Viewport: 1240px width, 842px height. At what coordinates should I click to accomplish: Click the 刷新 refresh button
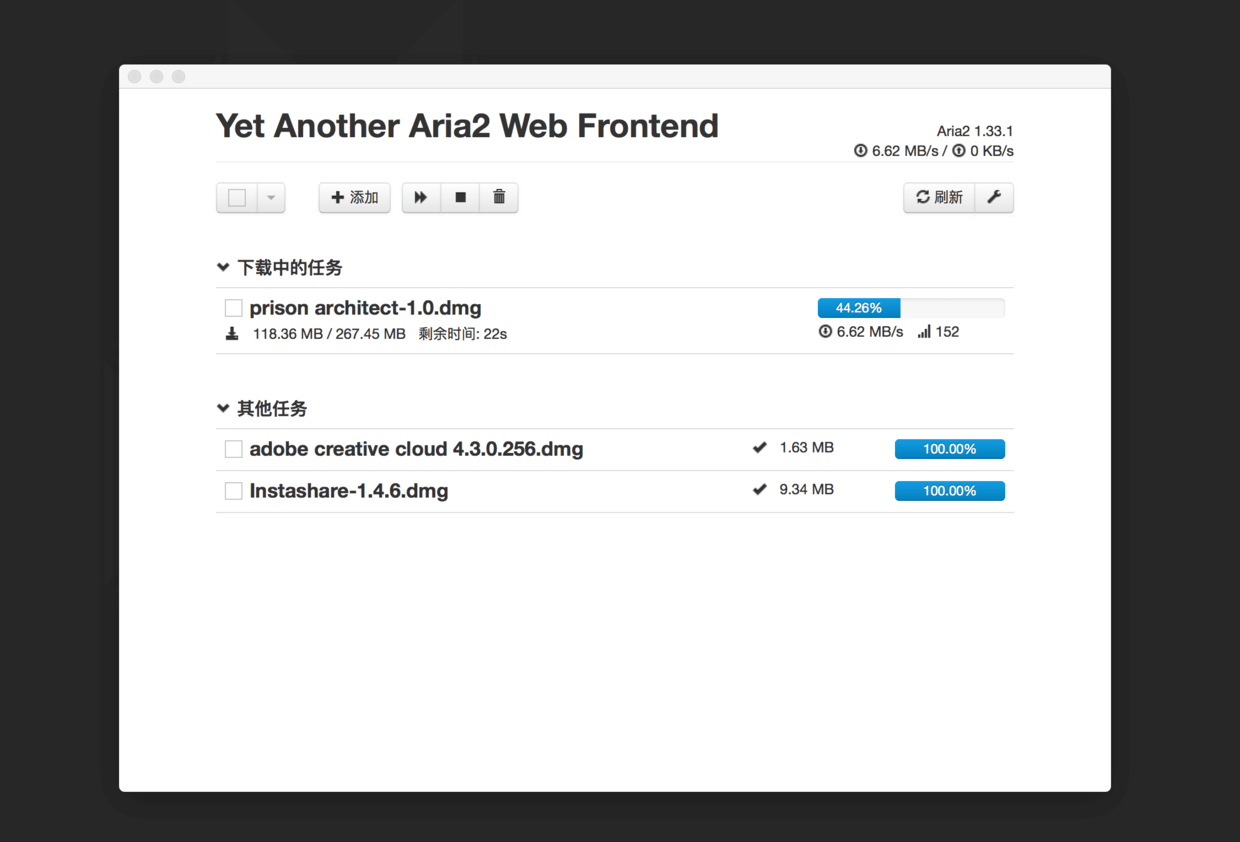coord(939,198)
